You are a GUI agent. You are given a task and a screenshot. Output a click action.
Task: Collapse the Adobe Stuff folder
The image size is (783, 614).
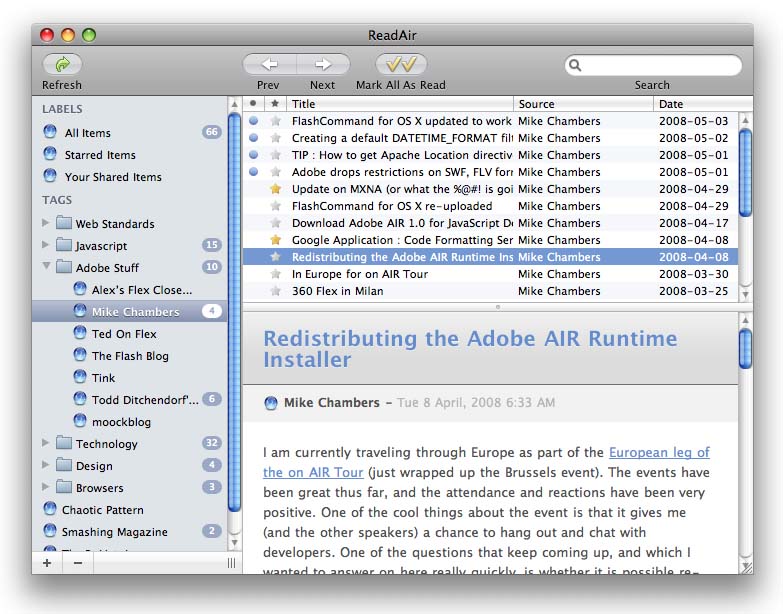pyautogui.click(x=46, y=266)
